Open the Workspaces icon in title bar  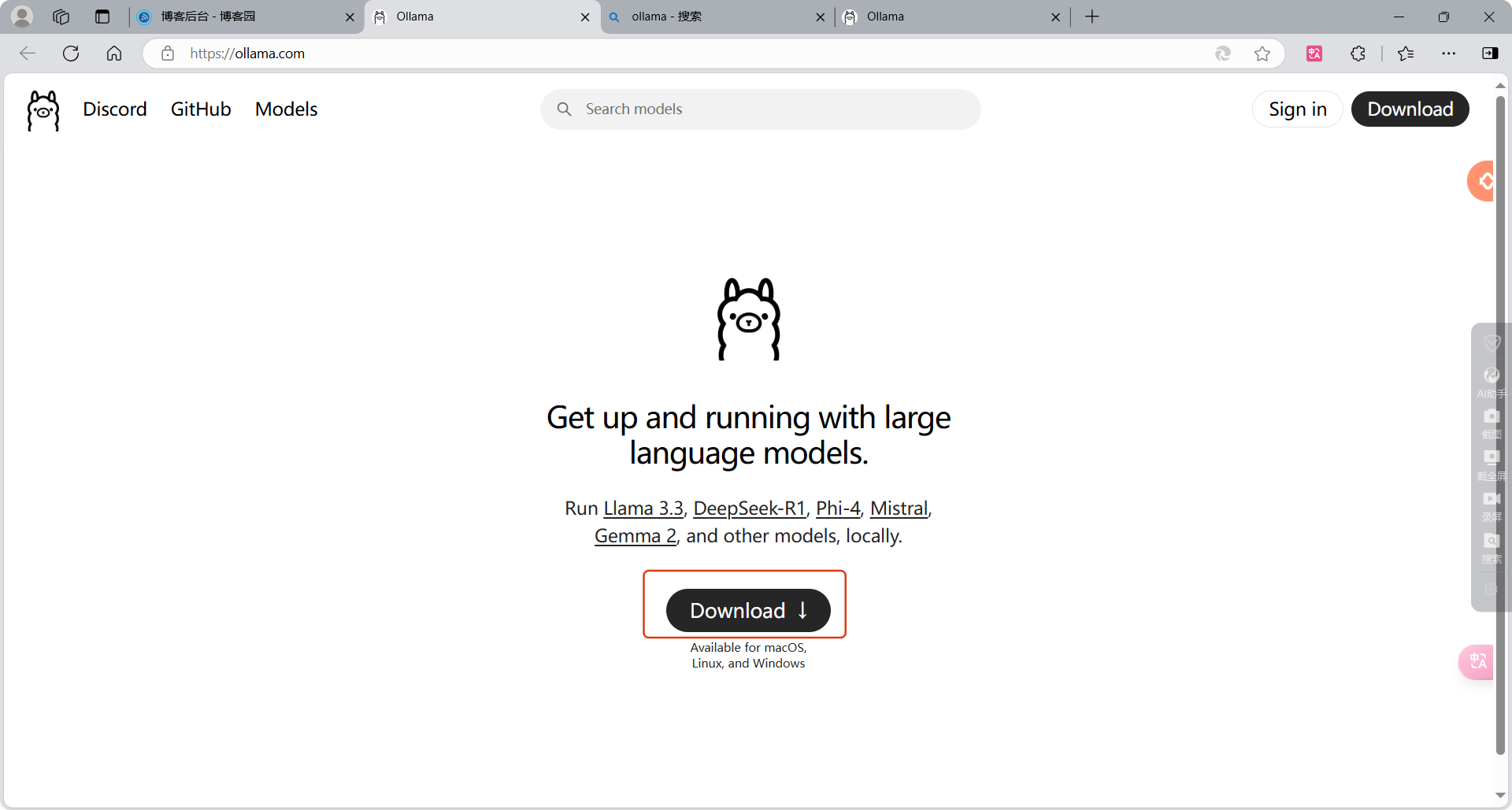click(61, 17)
